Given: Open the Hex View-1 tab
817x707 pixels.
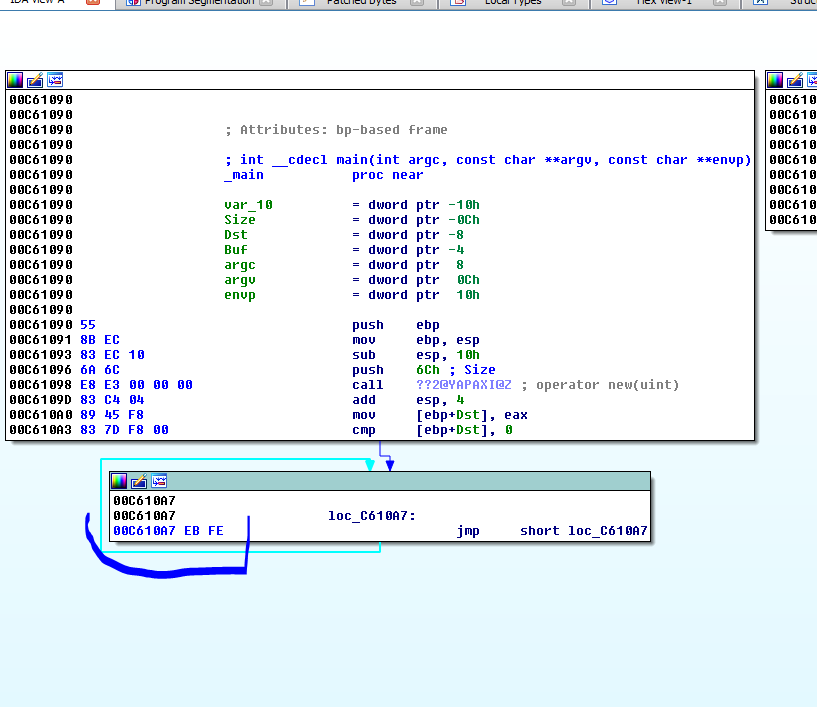Looking at the screenshot, I should [663, 3].
